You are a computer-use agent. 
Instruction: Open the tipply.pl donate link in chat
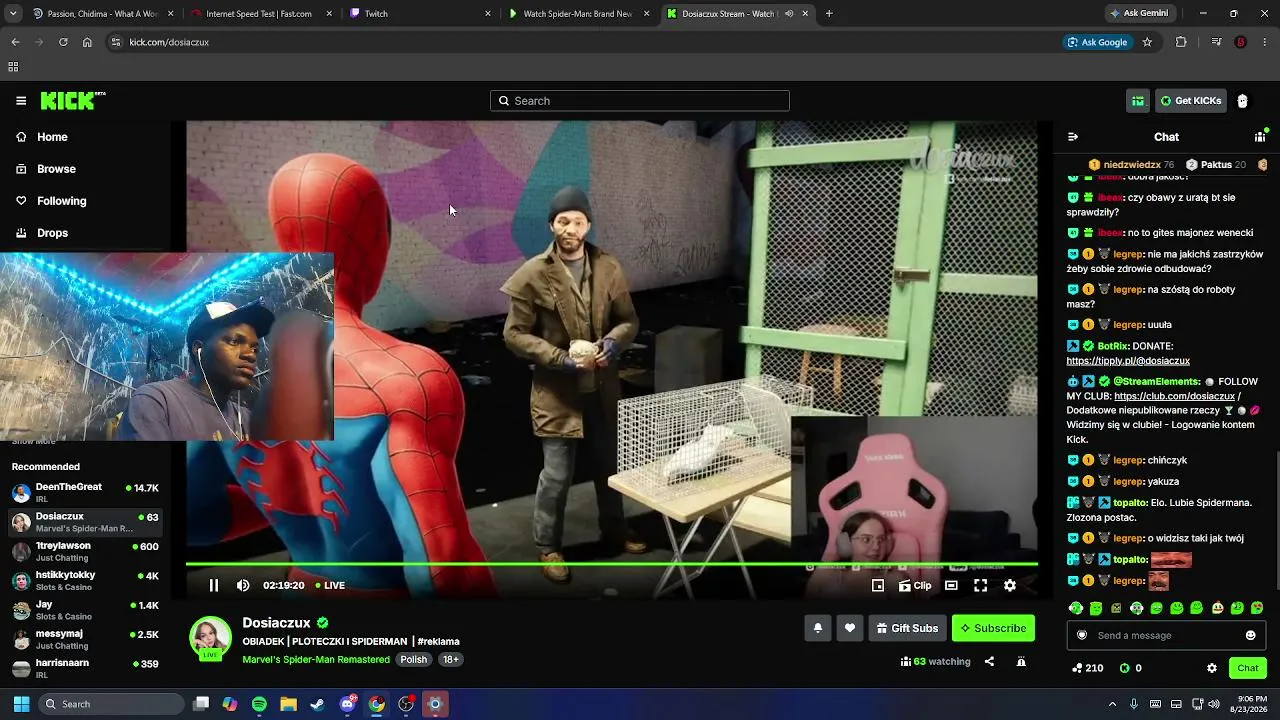coord(1128,361)
